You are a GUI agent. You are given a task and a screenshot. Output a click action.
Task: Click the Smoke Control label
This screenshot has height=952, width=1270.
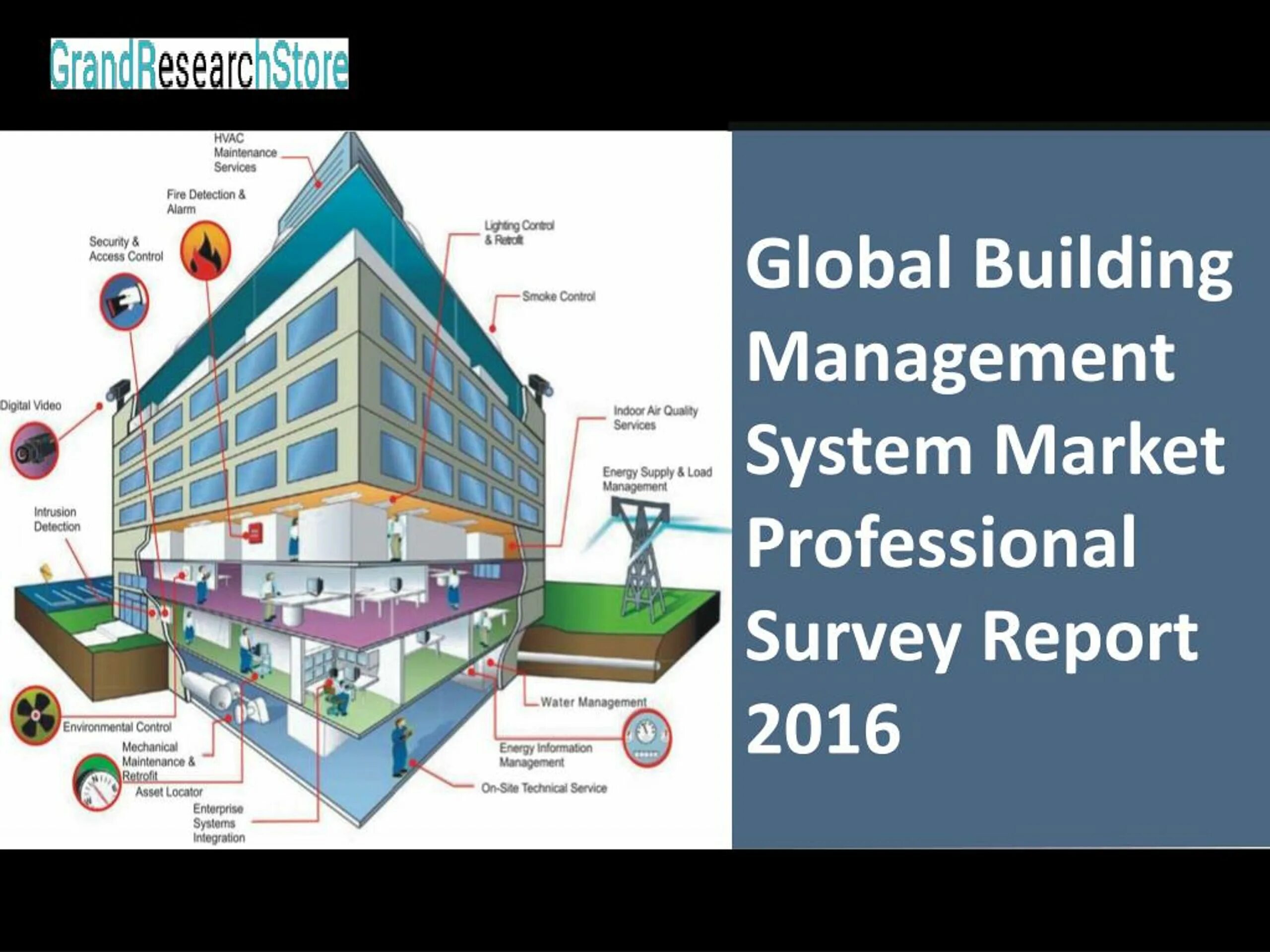coord(558,297)
